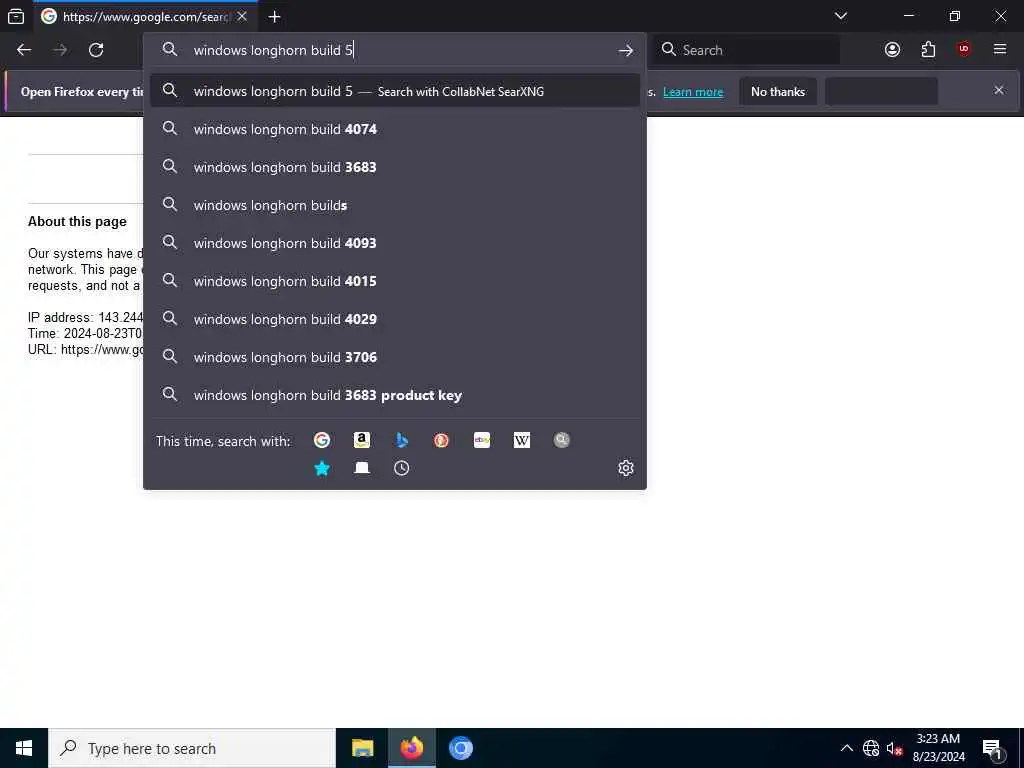1024x768 pixels.
Task: Open muted volume tray icon
Action: (894, 748)
